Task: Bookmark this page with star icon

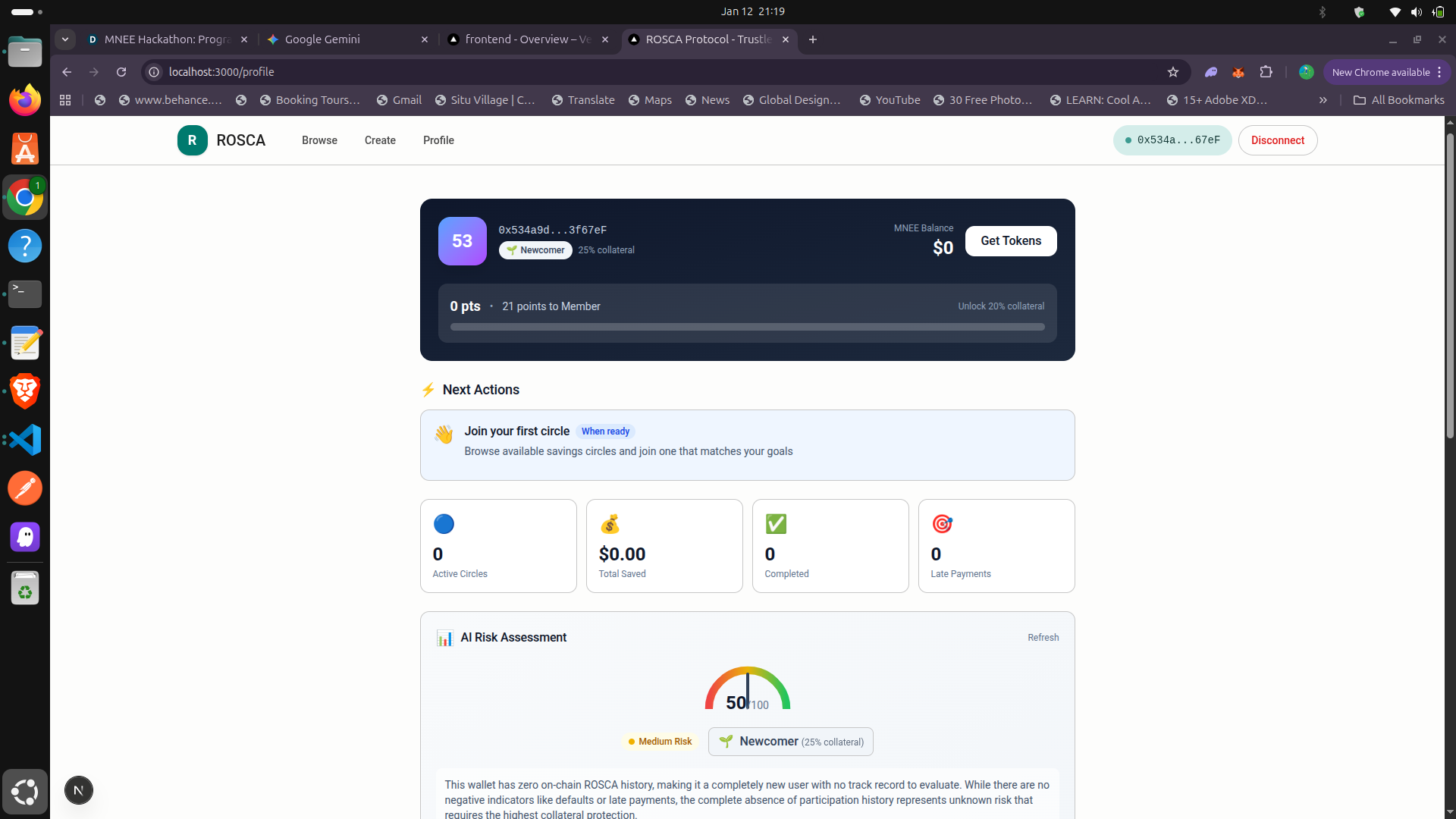Action: coord(1173,72)
